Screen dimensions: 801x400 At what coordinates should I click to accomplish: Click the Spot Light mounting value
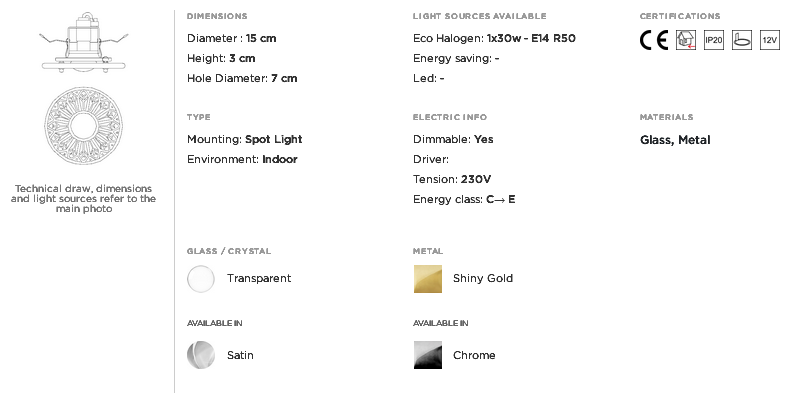pyautogui.click(x=274, y=139)
